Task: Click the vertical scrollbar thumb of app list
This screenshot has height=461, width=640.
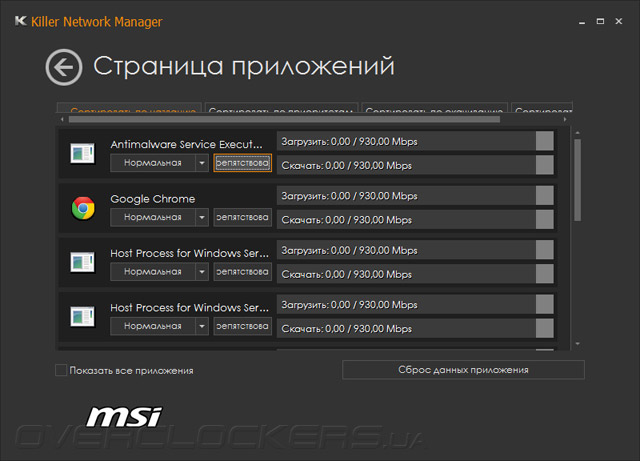Action: pyautogui.click(x=578, y=180)
